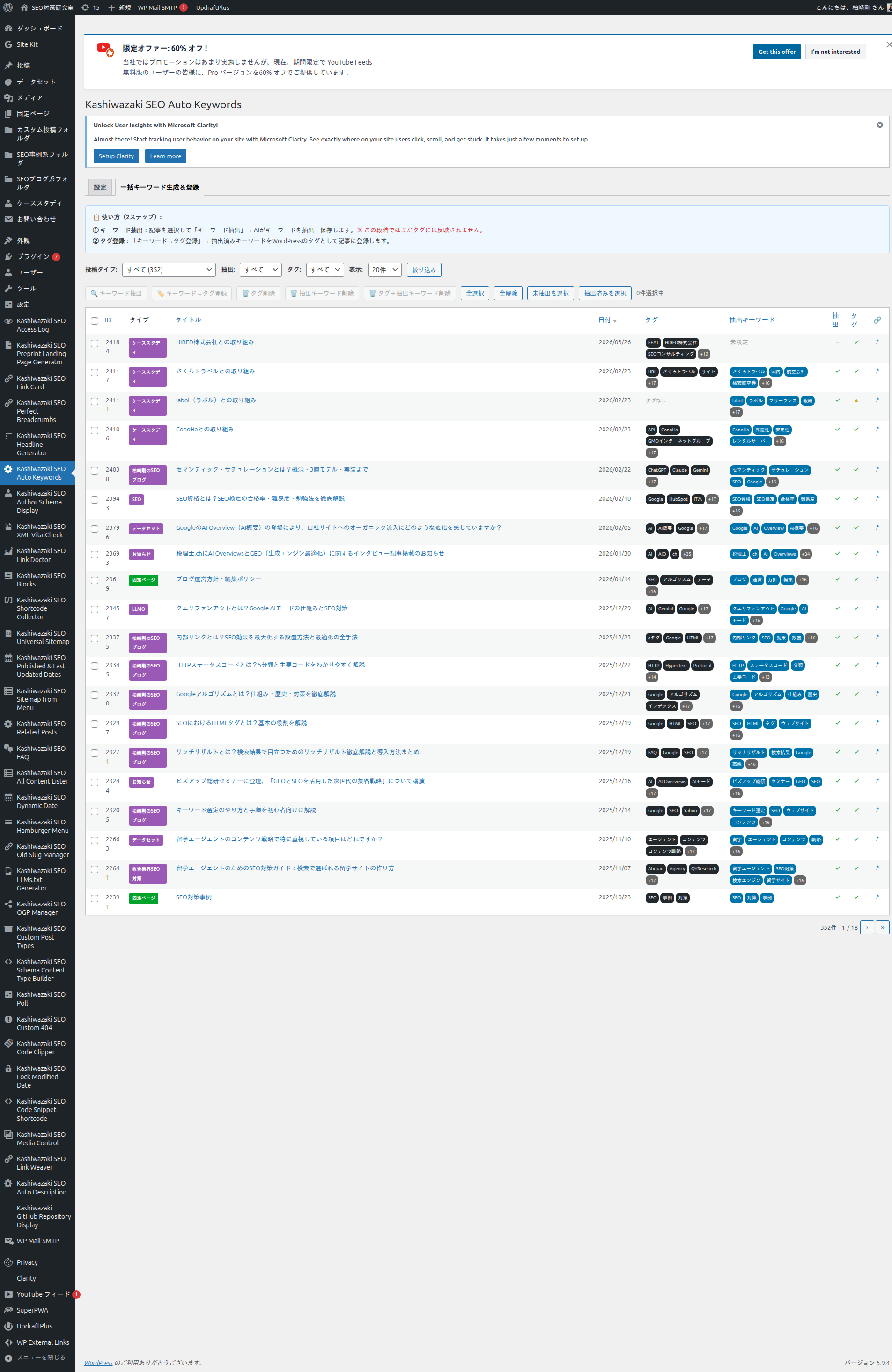Screen dimensions: 892x1372
Task: Click the media icon in sidebar
Action: pyautogui.click(x=8, y=97)
